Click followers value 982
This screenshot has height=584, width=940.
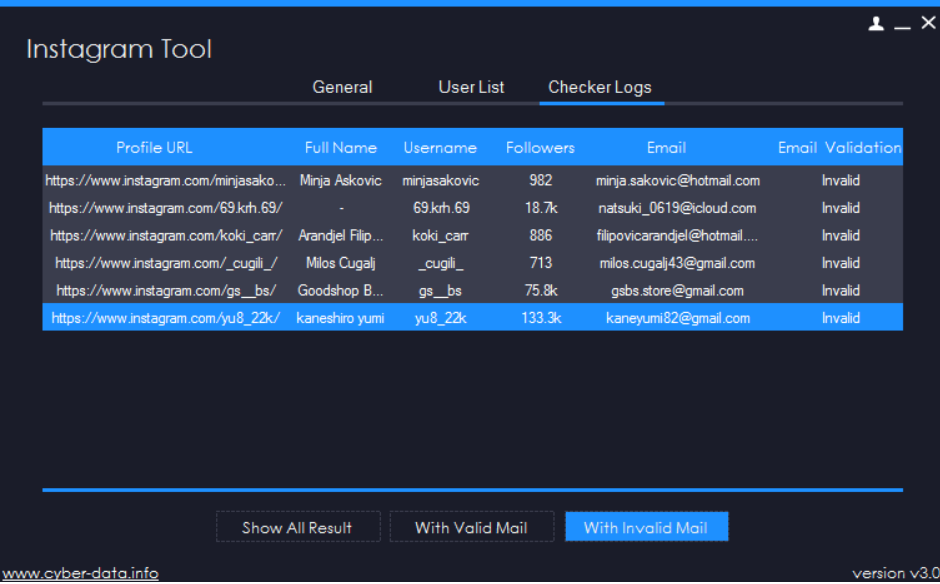[541, 180]
